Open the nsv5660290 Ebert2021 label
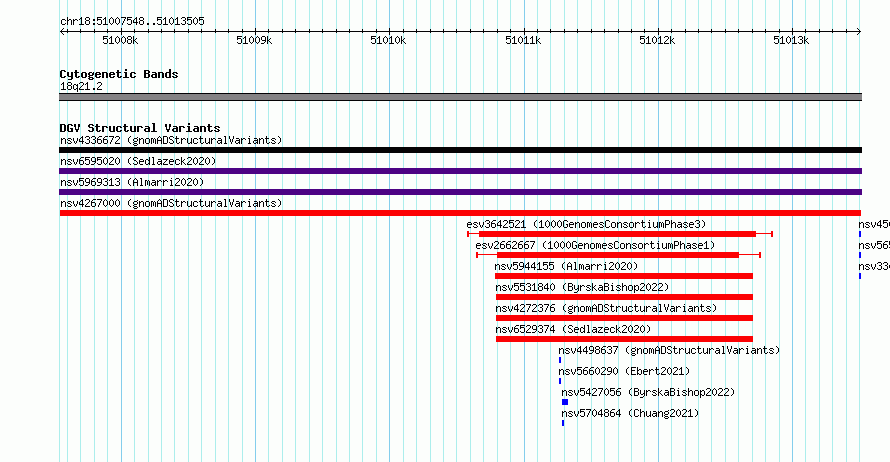Image resolution: width=890 pixels, height=462 pixels. pyautogui.click(x=624, y=371)
